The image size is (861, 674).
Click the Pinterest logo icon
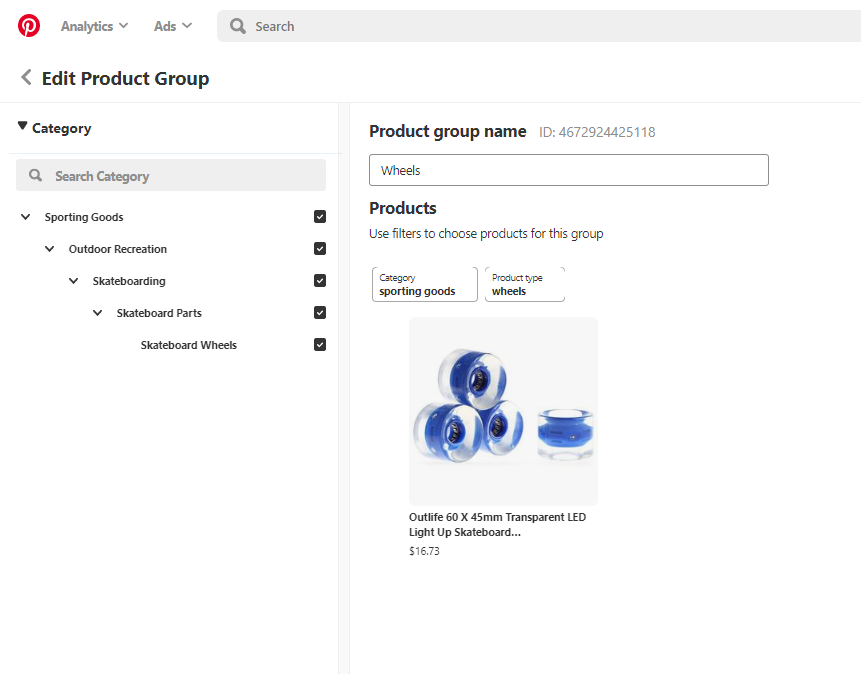[29, 26]
